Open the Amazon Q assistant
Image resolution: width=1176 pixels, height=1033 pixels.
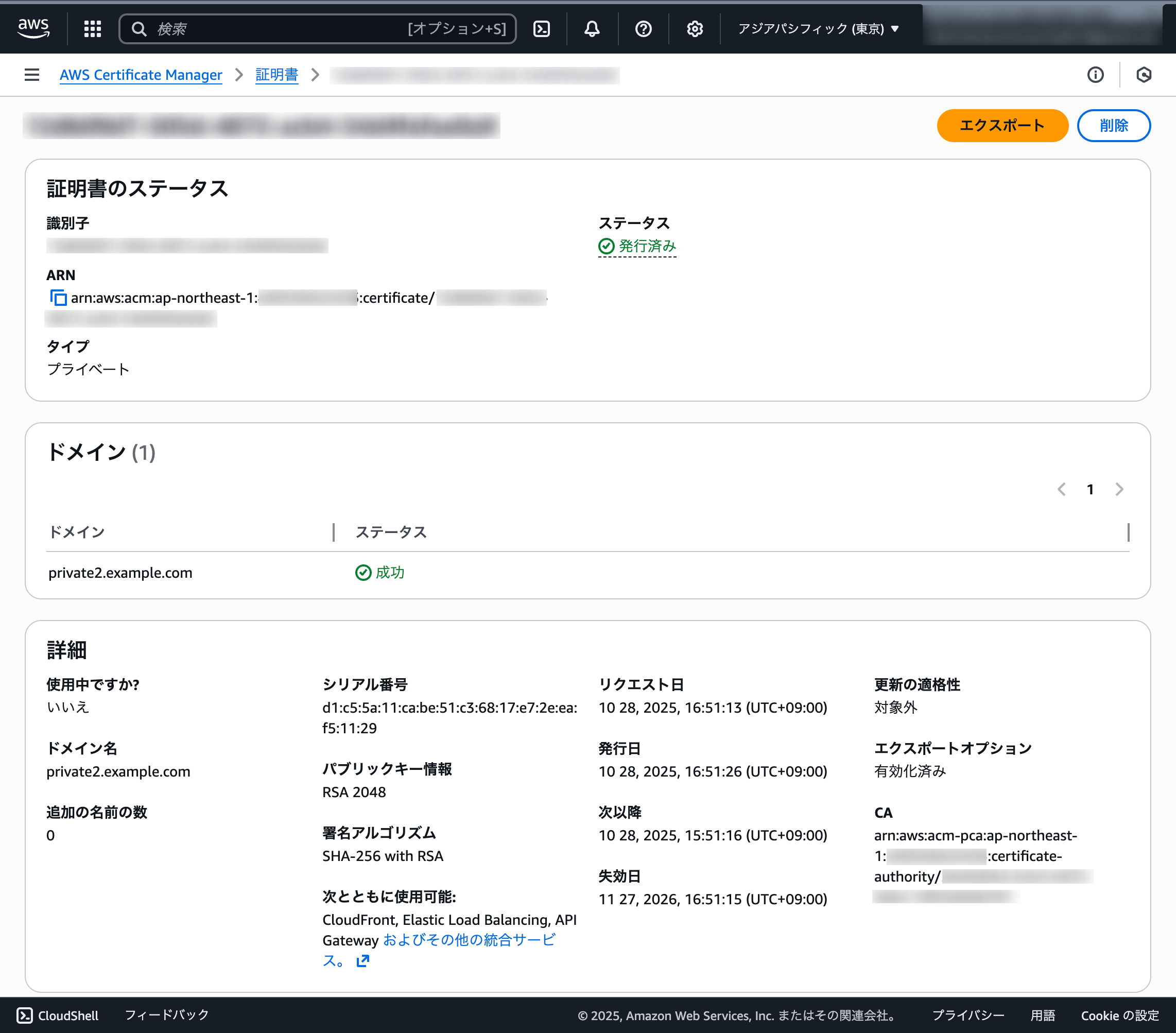coord(1143,74)
